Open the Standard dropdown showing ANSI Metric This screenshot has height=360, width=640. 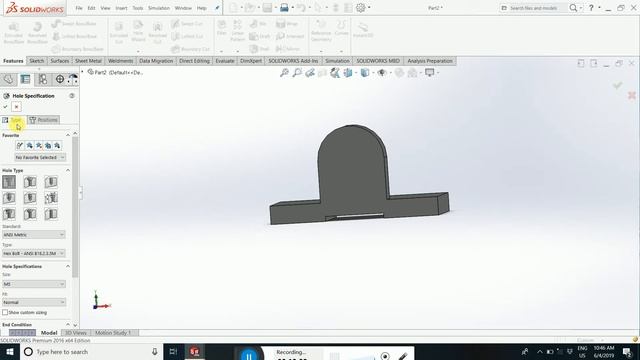coord(33,235)
